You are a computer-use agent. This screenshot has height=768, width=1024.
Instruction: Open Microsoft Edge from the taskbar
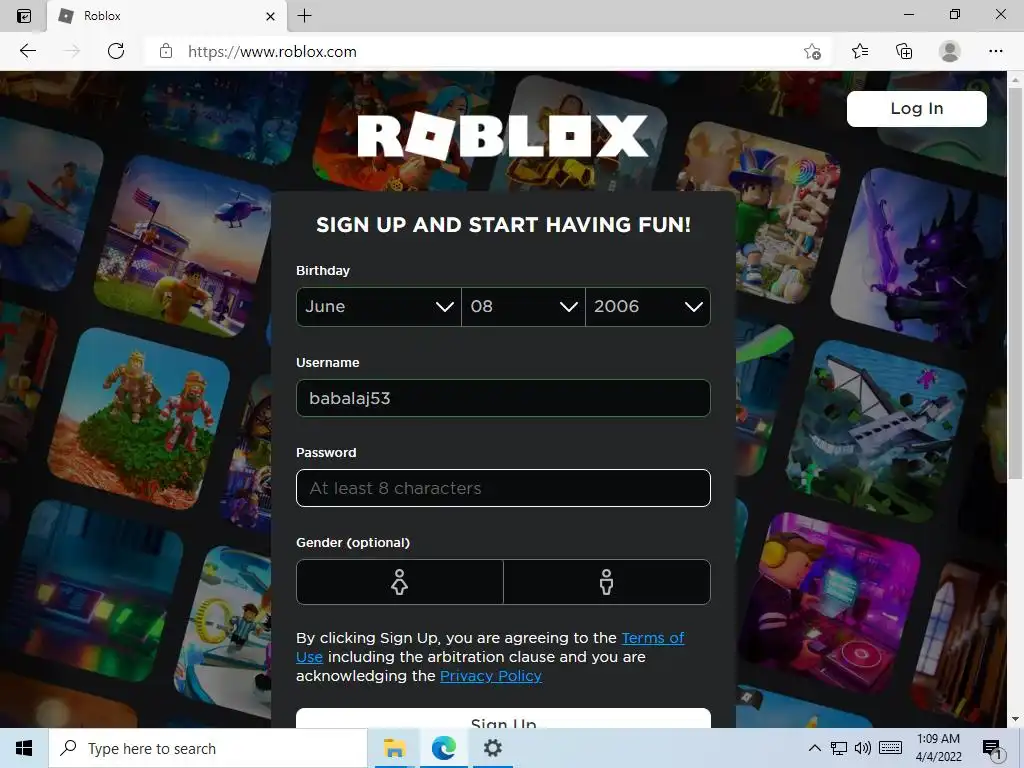(x=443, y=748)
